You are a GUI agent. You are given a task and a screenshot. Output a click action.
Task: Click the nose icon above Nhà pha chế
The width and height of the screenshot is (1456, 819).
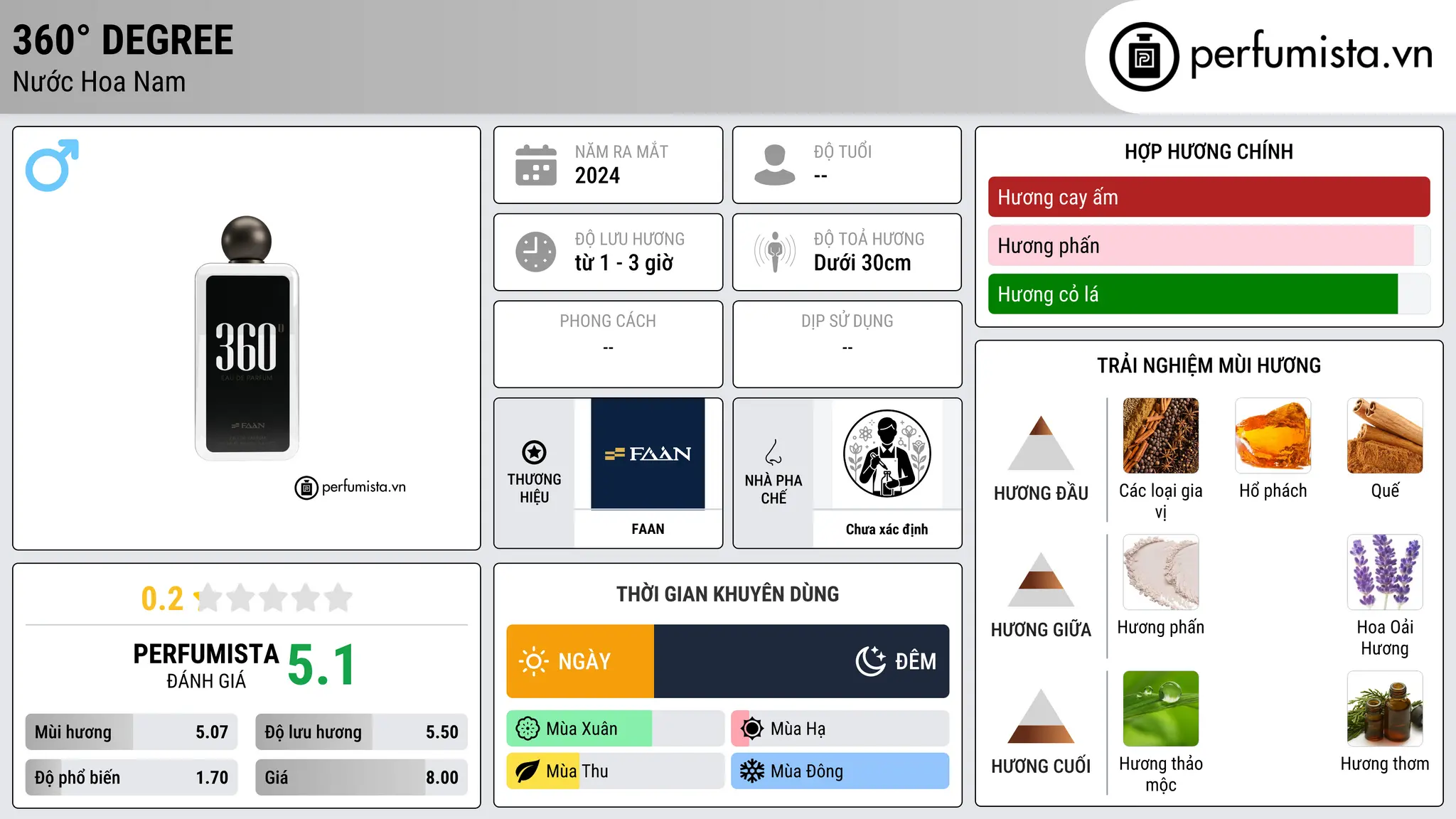[x=773, y=452]
